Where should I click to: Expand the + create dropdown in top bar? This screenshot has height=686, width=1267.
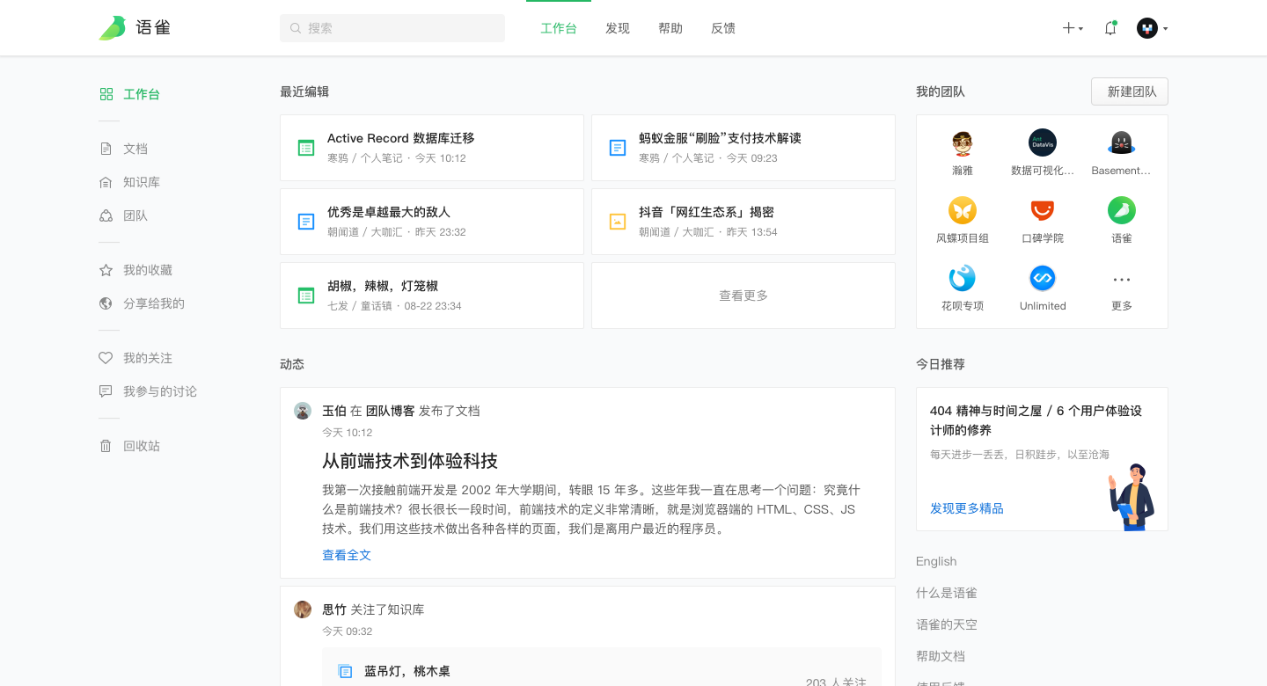1072,28
